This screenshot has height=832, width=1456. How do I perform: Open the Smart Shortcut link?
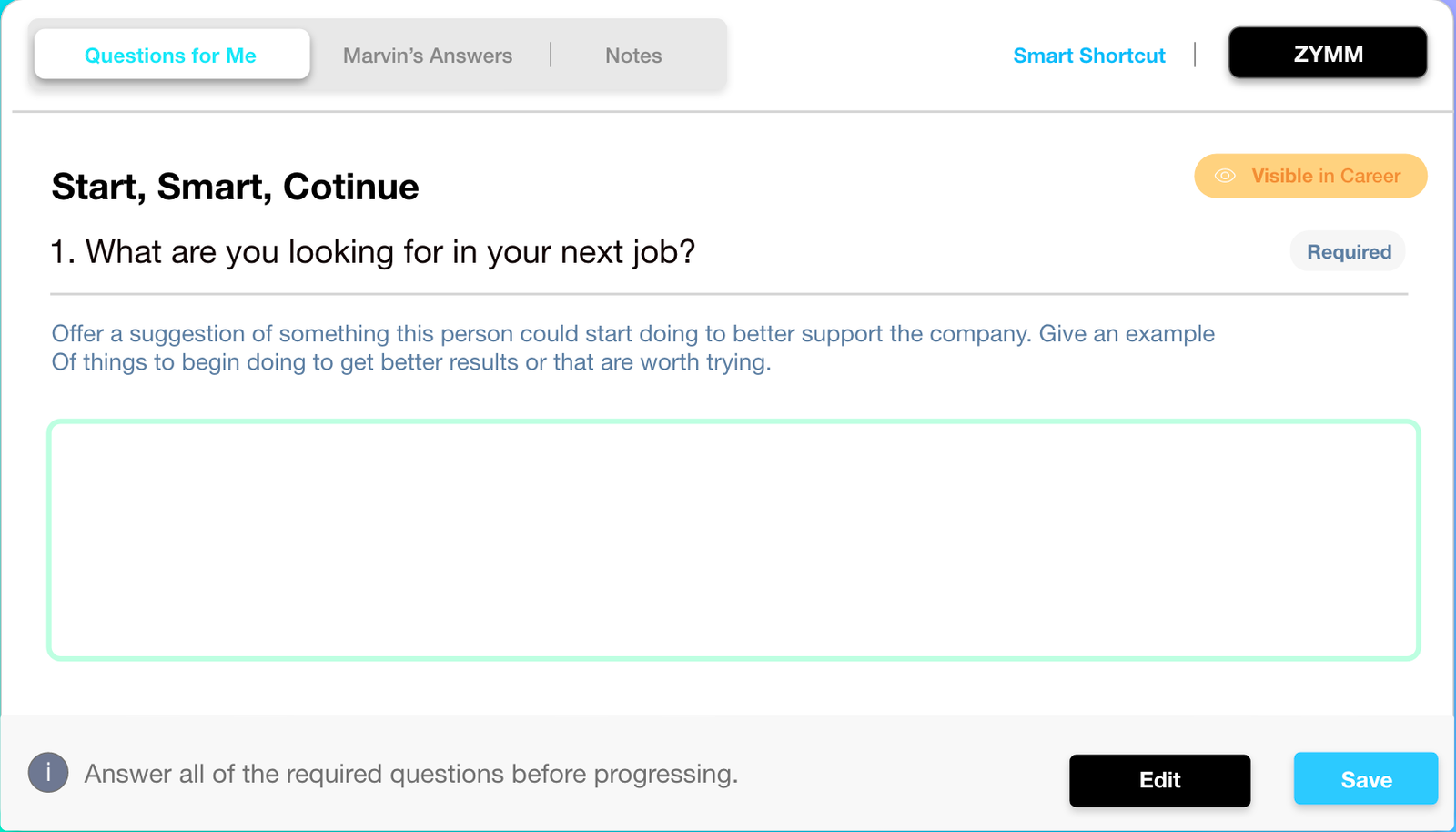coord(1088,56)
